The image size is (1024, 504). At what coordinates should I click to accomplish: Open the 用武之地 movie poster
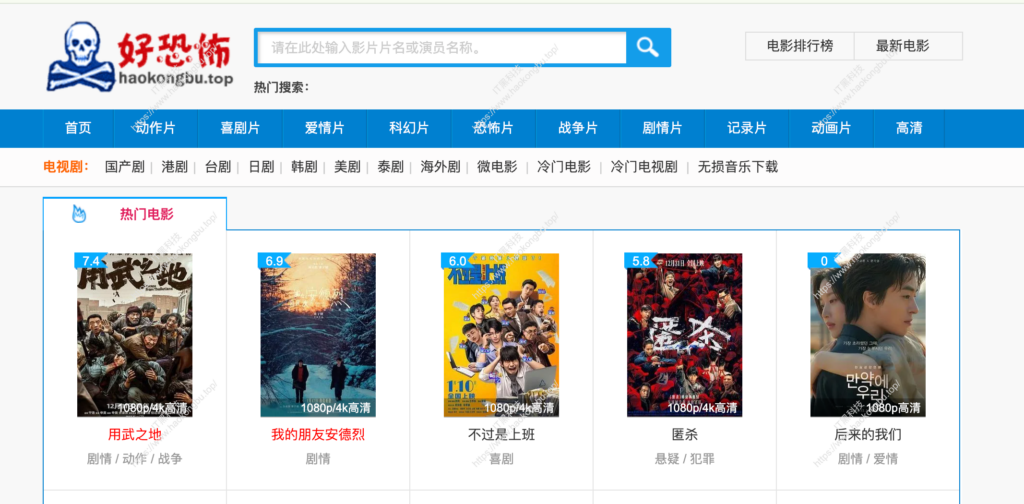coord(134,335)
